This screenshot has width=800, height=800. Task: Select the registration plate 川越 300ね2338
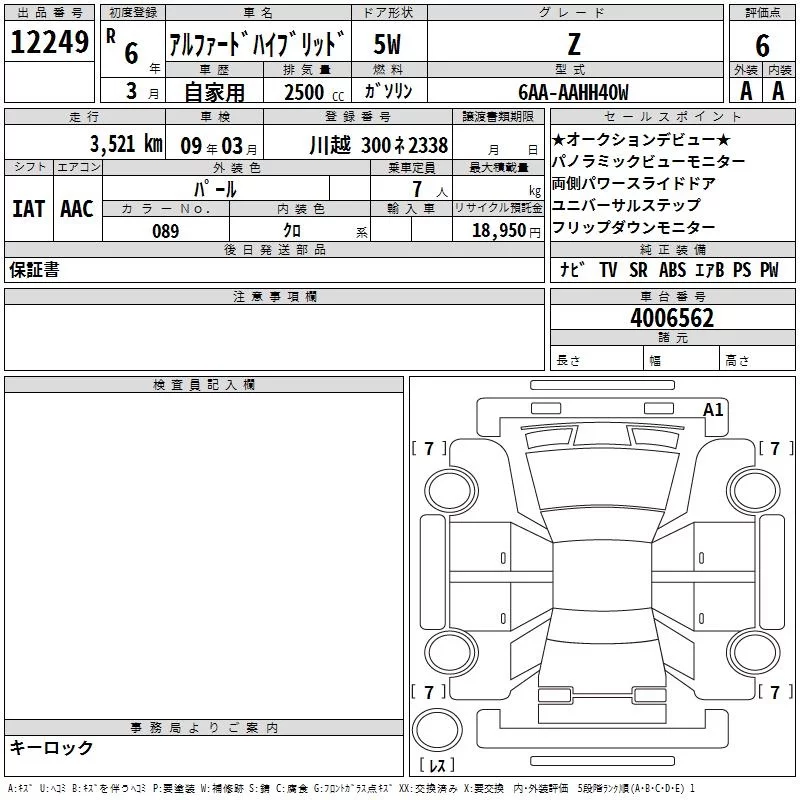pyautogui.click(x=378, y=145)
